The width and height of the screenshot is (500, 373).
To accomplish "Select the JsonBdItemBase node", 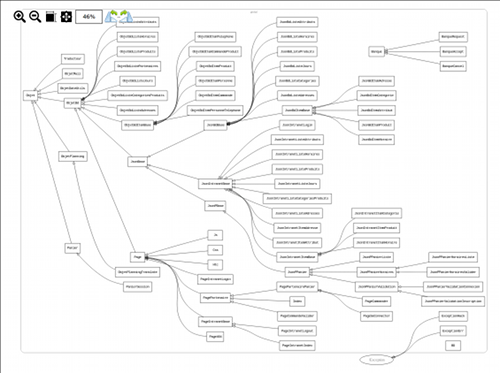I will pos(297,110).
